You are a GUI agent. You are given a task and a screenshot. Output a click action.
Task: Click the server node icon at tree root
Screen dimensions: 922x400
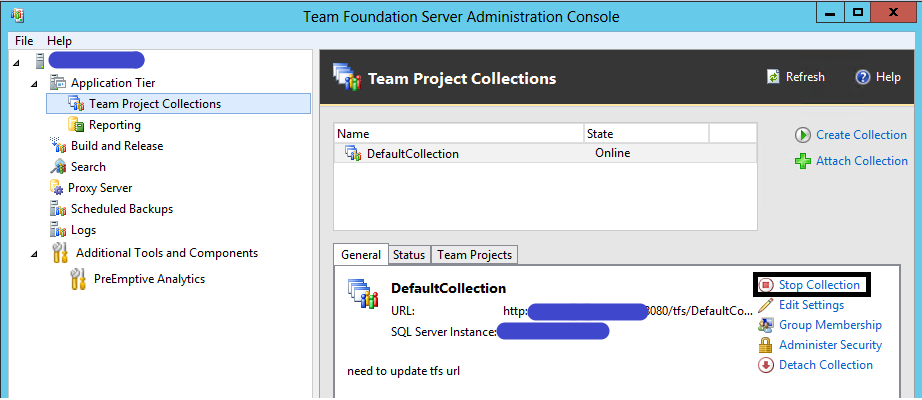40,60
